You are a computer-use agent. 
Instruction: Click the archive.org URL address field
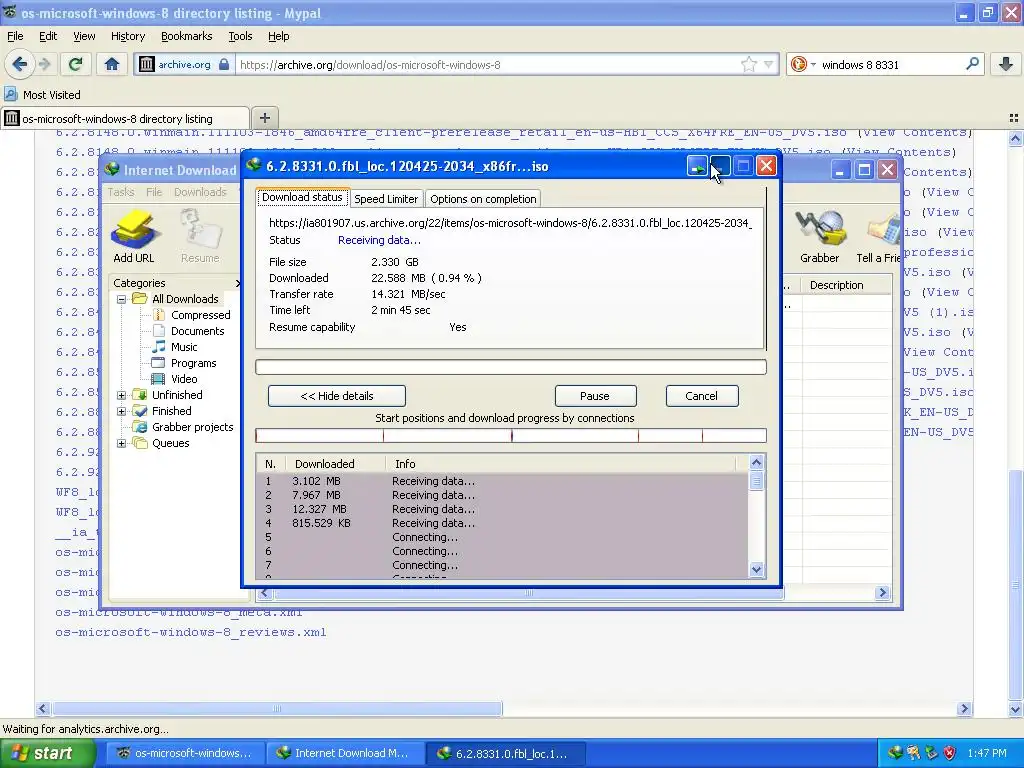[488, 64]
